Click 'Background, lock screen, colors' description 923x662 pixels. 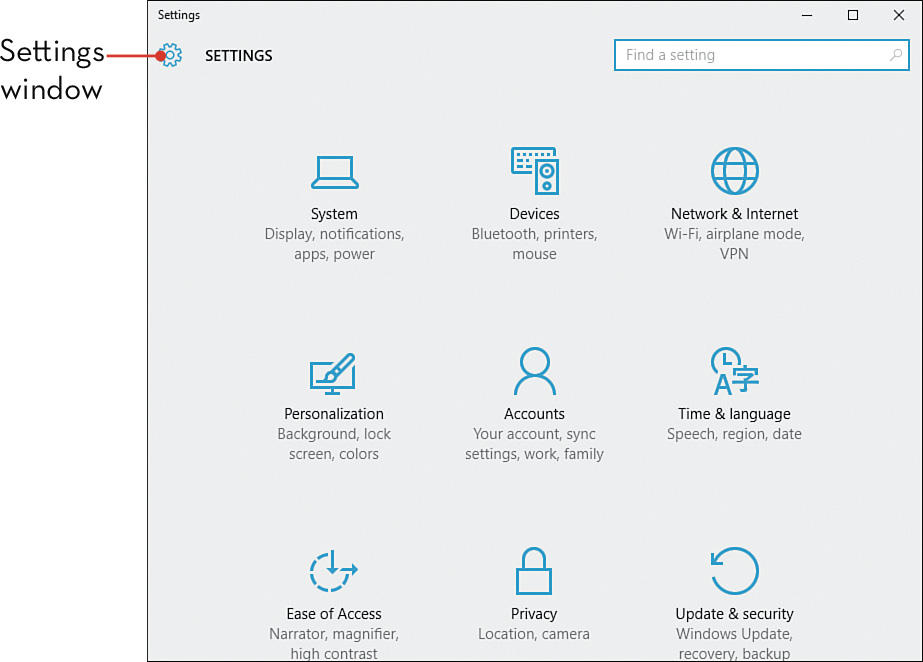[x=334, y=444]
